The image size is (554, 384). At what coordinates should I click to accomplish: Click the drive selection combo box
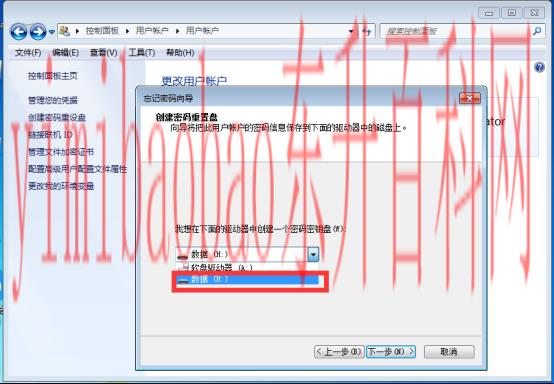coord(247,254)
